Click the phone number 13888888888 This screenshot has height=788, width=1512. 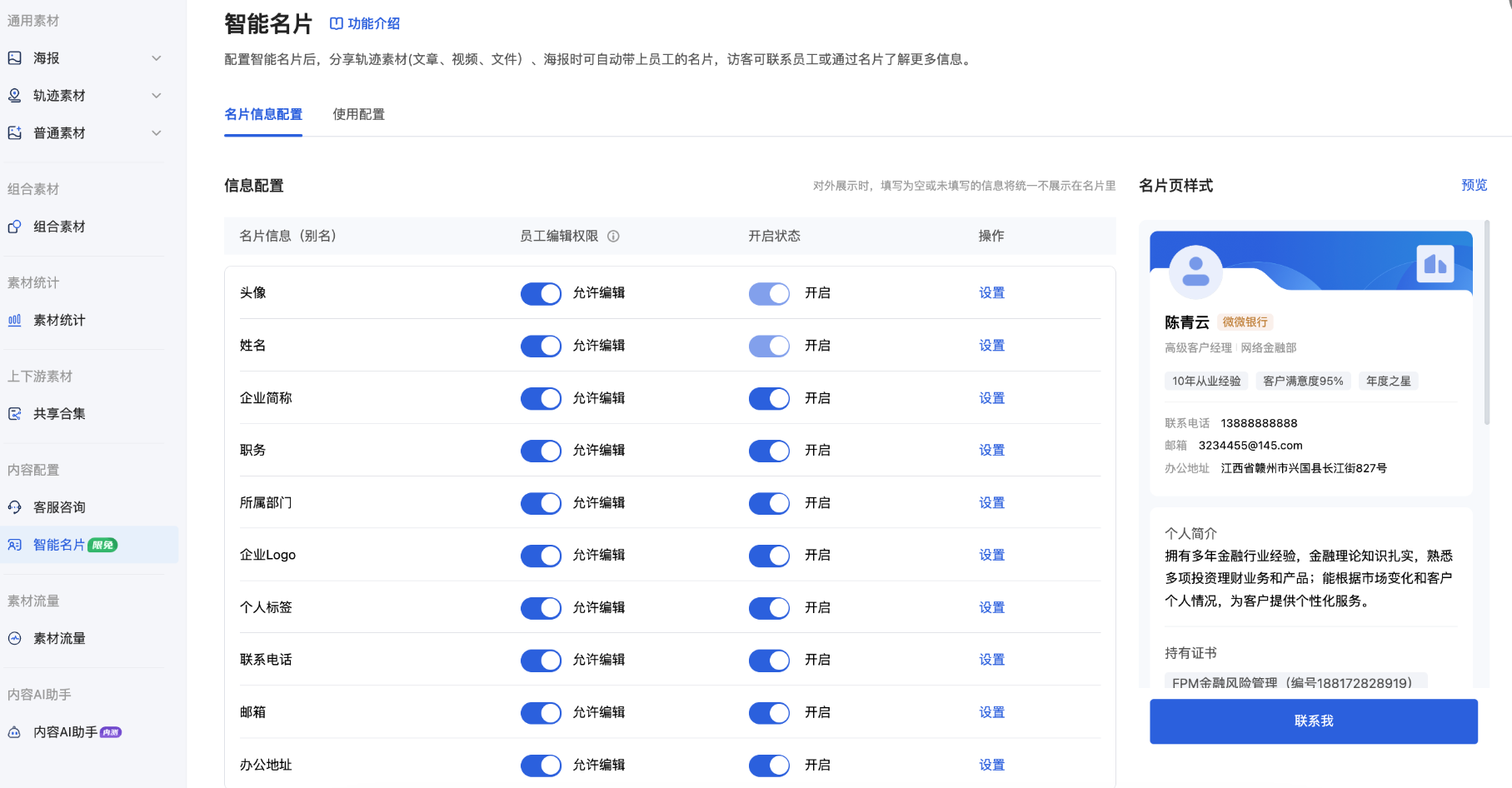[x=1259, y=423]
